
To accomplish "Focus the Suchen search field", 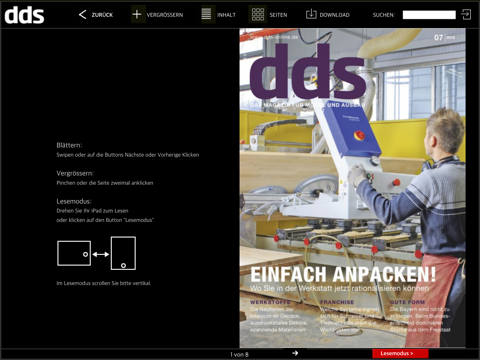I will pos(429,15).
